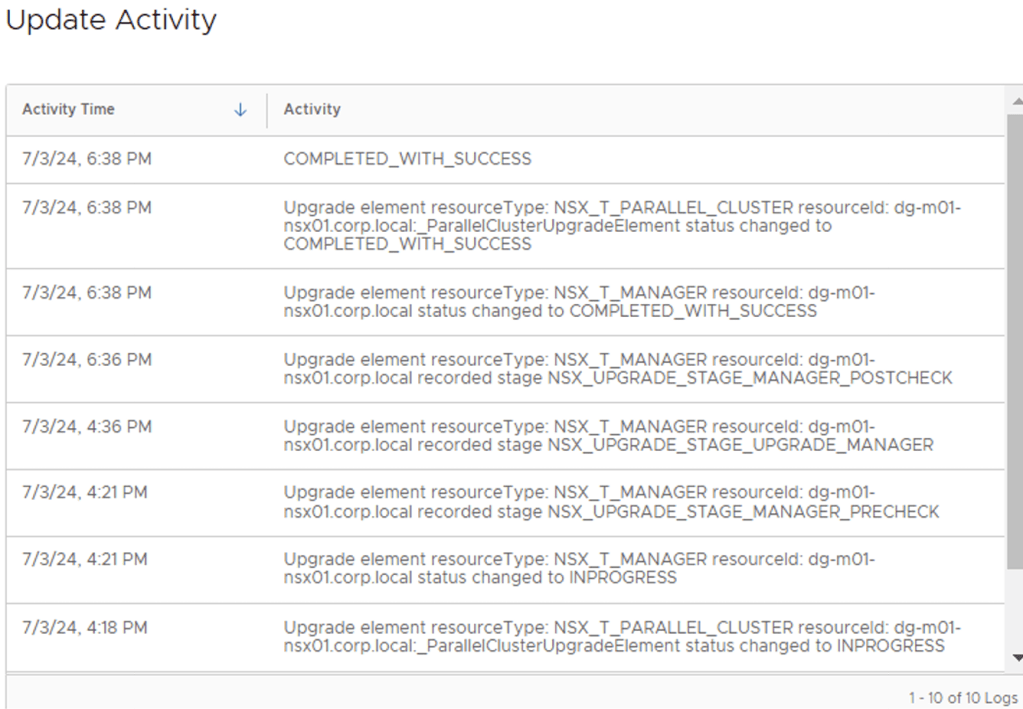
Task: Click the scrollbar down arrow
Action: click(1017, 657)
